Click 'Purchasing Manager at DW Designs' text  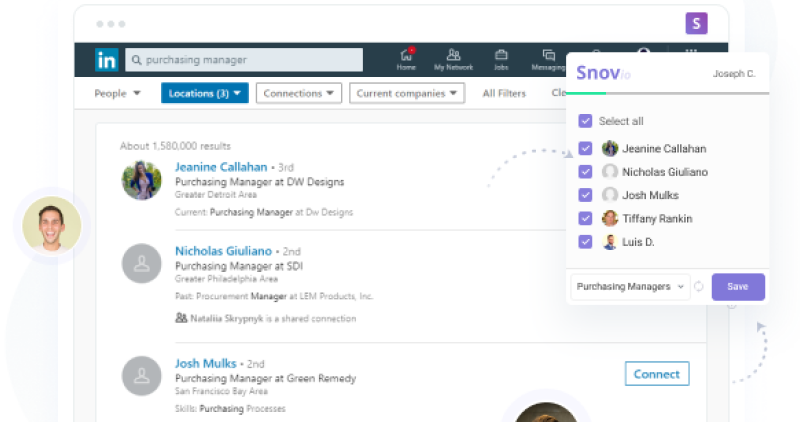coord(260,182)
